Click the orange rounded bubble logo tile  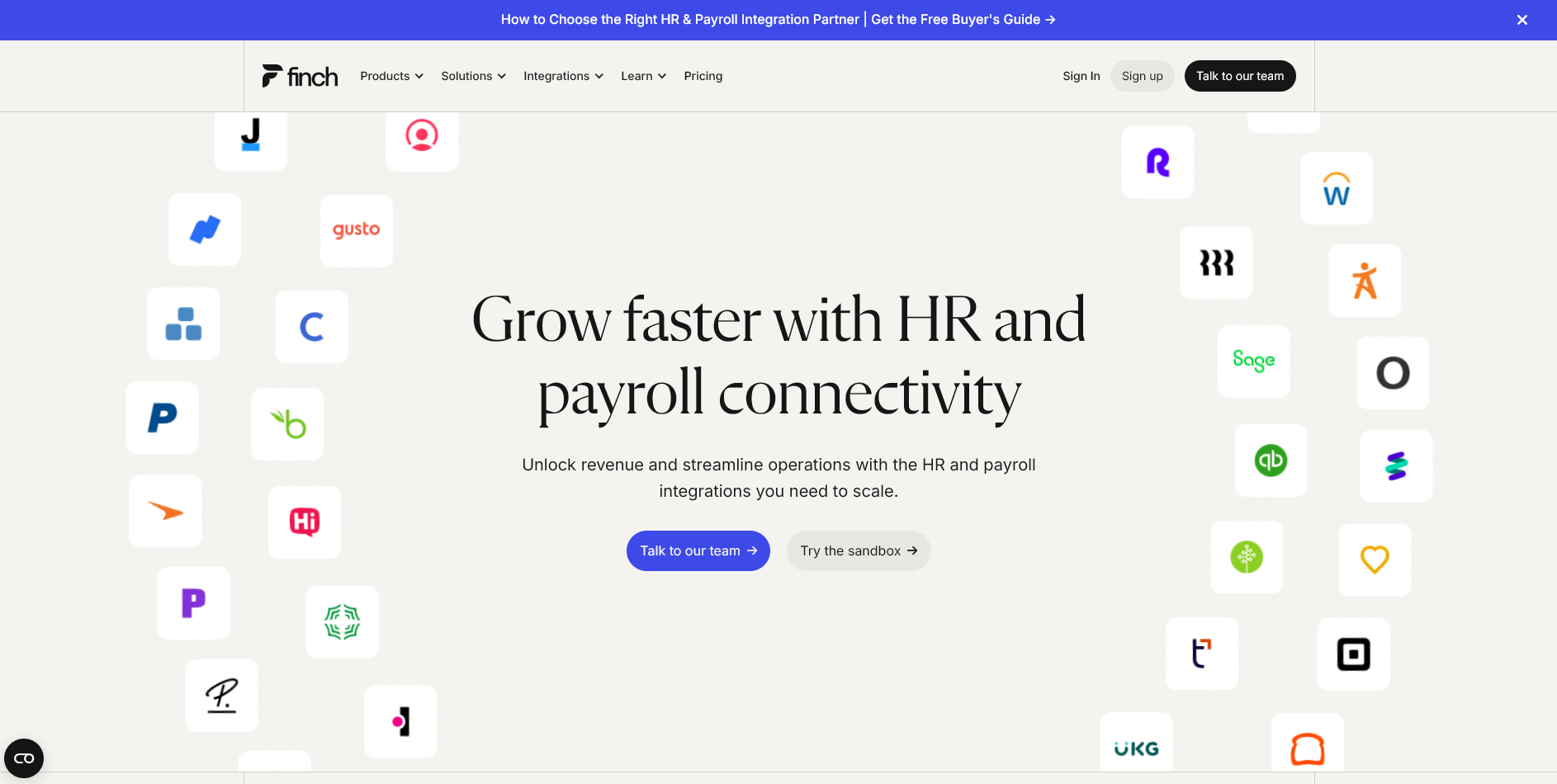[x=1308, y=744]
